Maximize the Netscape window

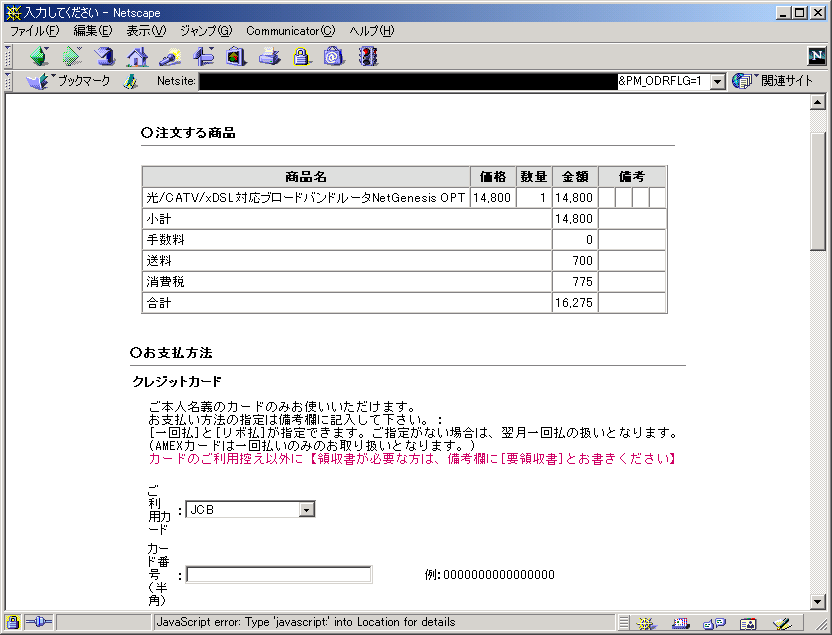800,12
